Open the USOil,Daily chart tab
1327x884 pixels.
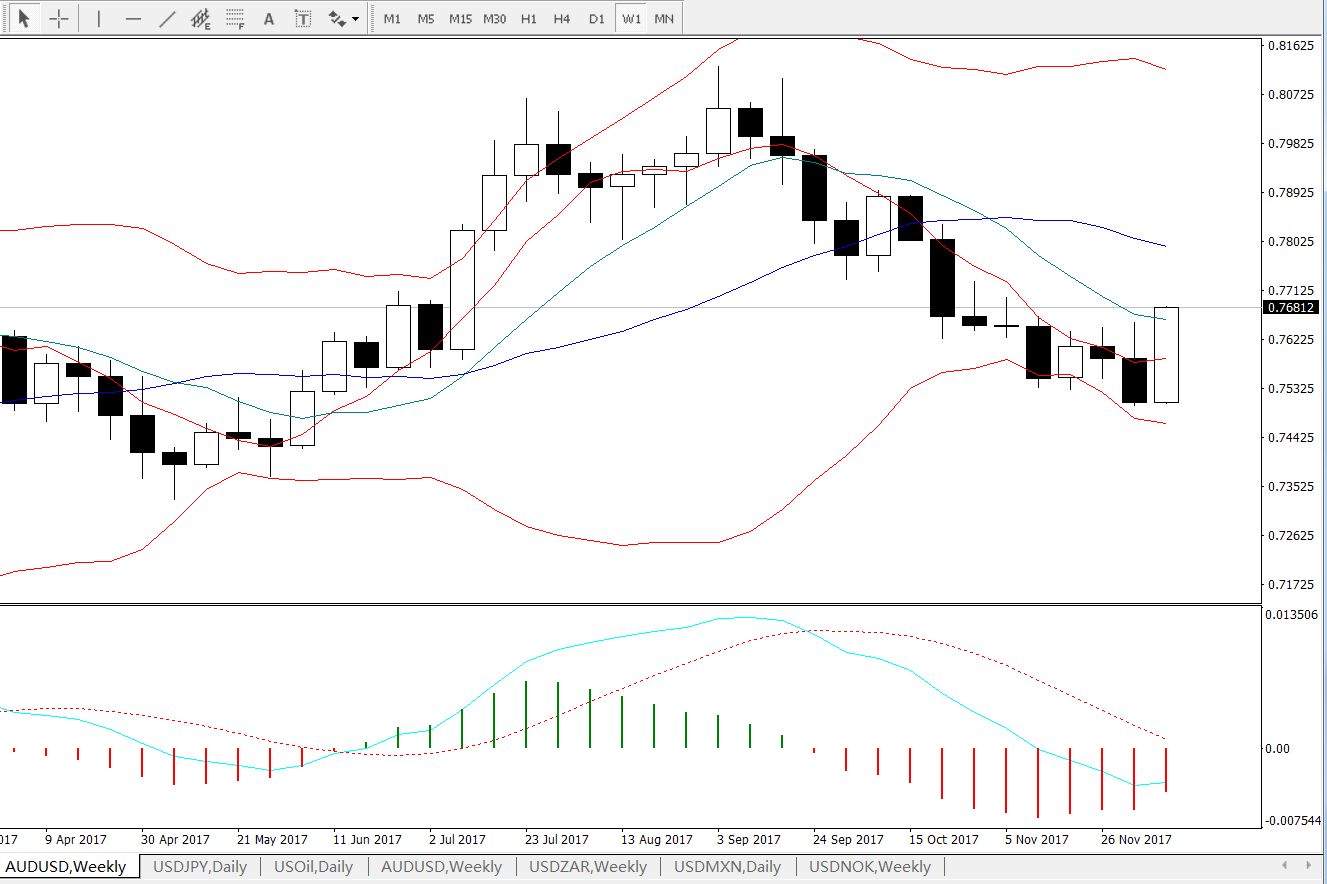313,867
